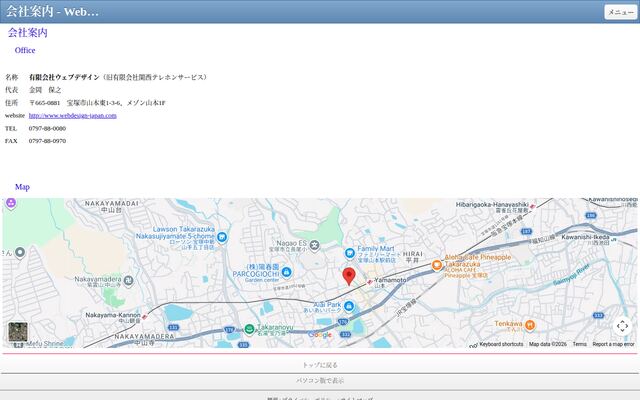Viewport: 640px width, 400px height.
Task: Click トップに戻る button
Action: [320, 365]
